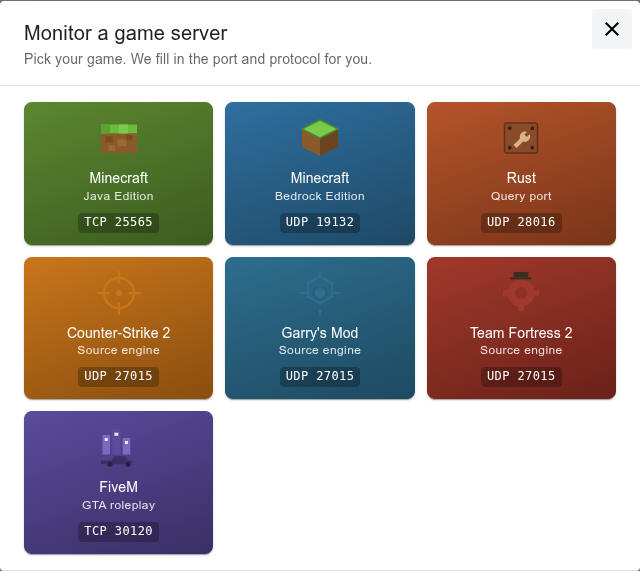Click Team Fortress 2's UDP 27015 badge
Image resolution: width=640 pixels, height=571 pixels.
click(x=521, y=376)
